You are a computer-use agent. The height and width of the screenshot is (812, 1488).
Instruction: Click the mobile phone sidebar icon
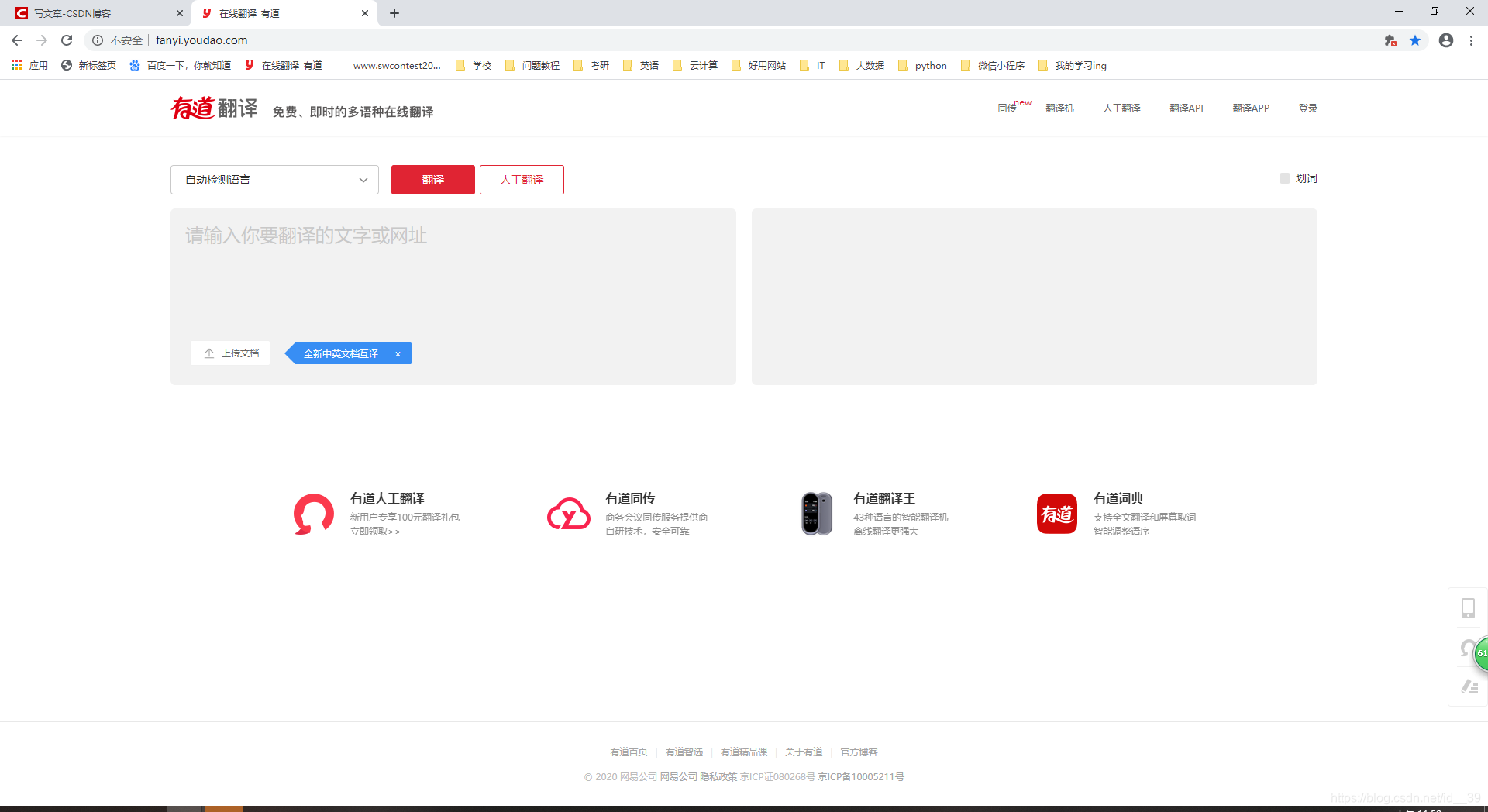point(1468,608)
